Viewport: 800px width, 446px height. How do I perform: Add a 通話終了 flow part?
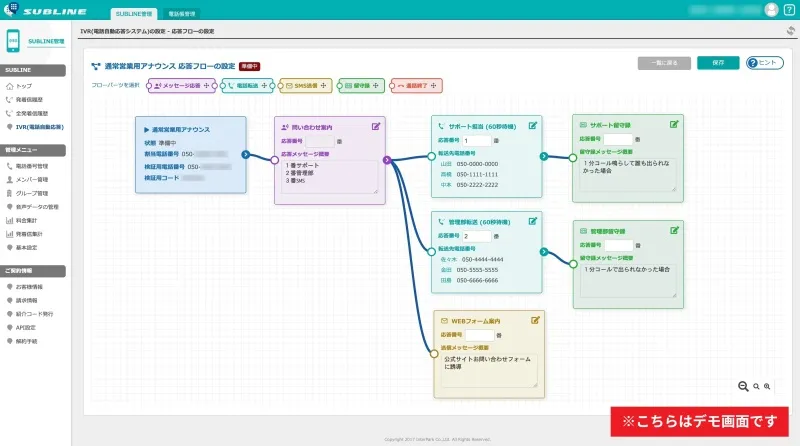pyautogui.click(x=416, y=86)
